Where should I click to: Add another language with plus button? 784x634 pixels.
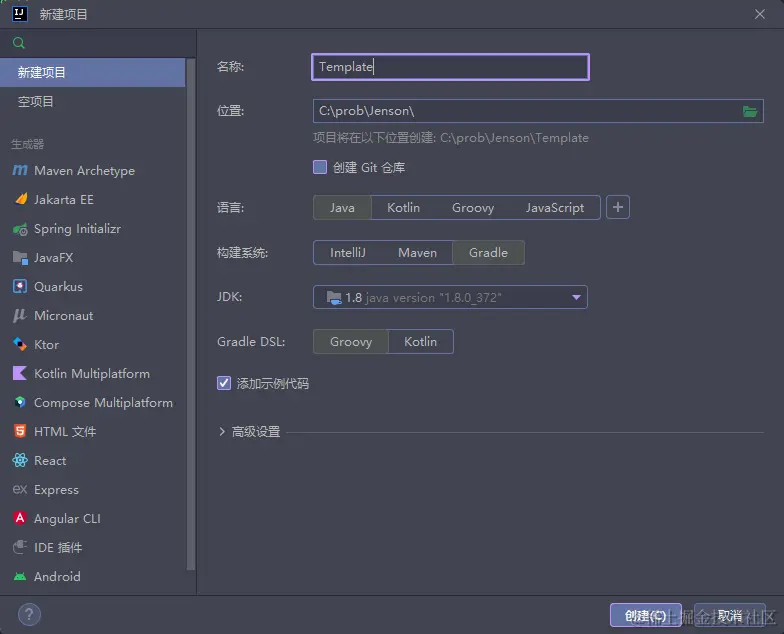tap(618, 207)
